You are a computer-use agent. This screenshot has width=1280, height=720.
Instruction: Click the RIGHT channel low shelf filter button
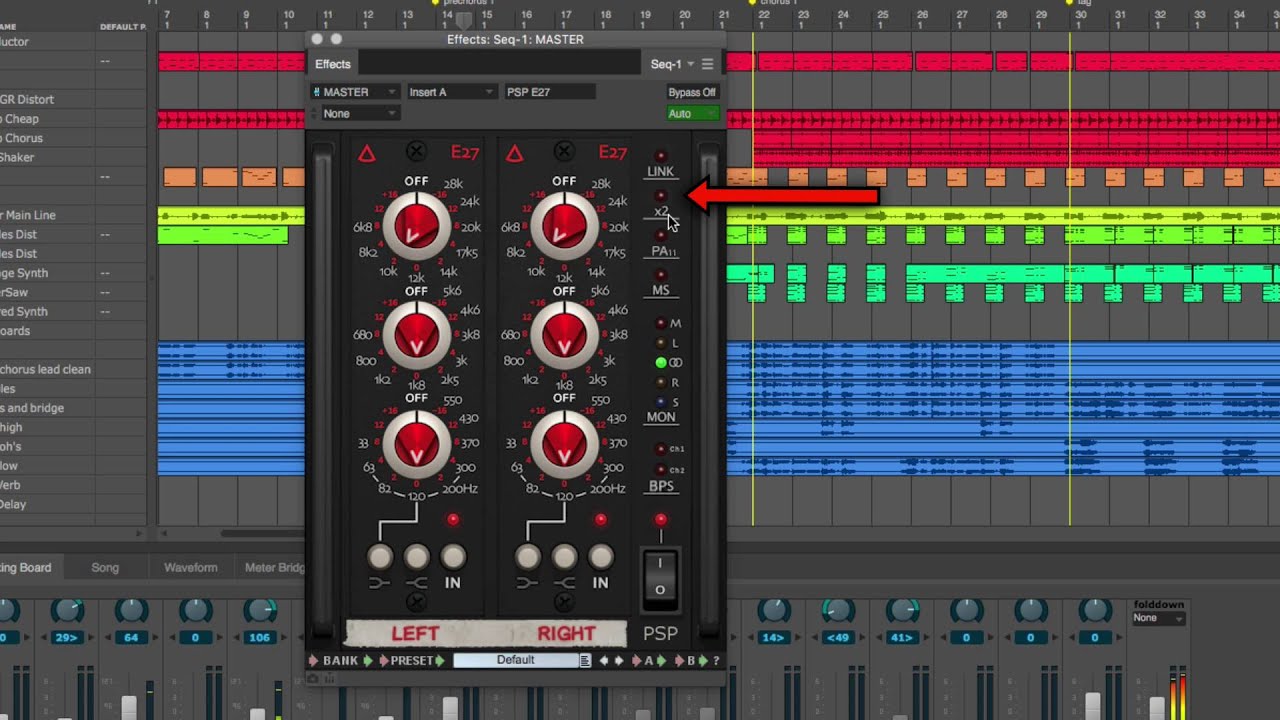pos(528,557)
